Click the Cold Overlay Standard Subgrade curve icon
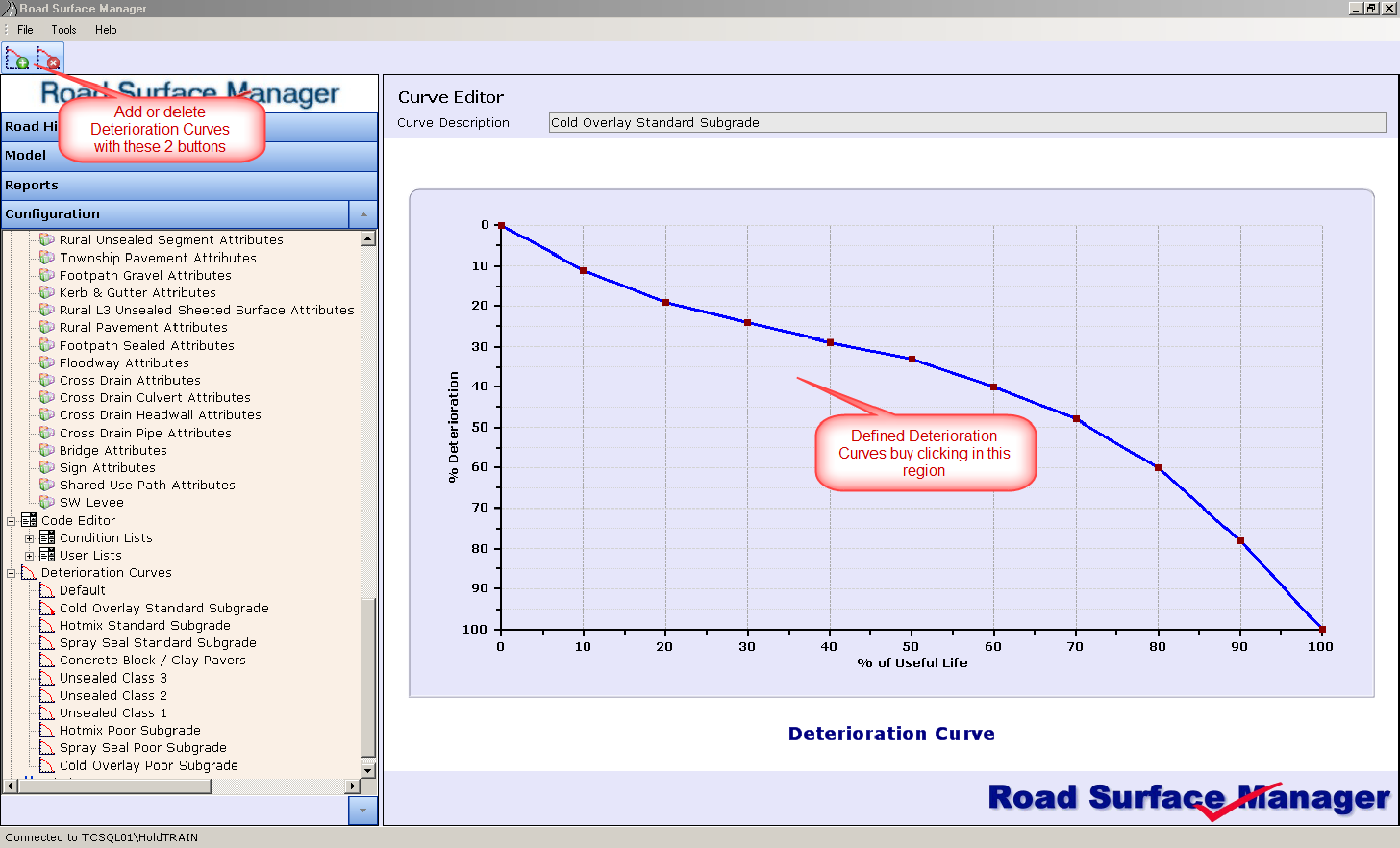The width and height of the screenshot is (1400, 848). tap(47, 608)
